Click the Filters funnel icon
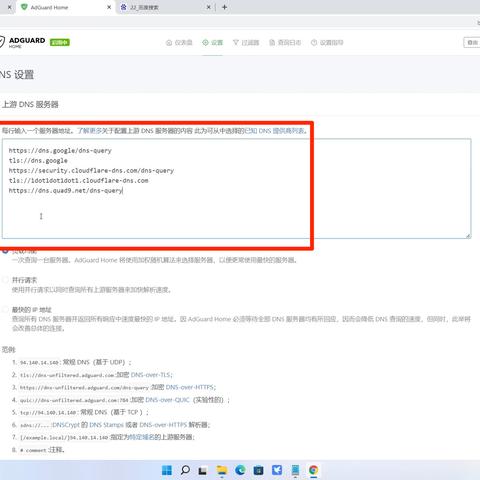 (236, 43)
